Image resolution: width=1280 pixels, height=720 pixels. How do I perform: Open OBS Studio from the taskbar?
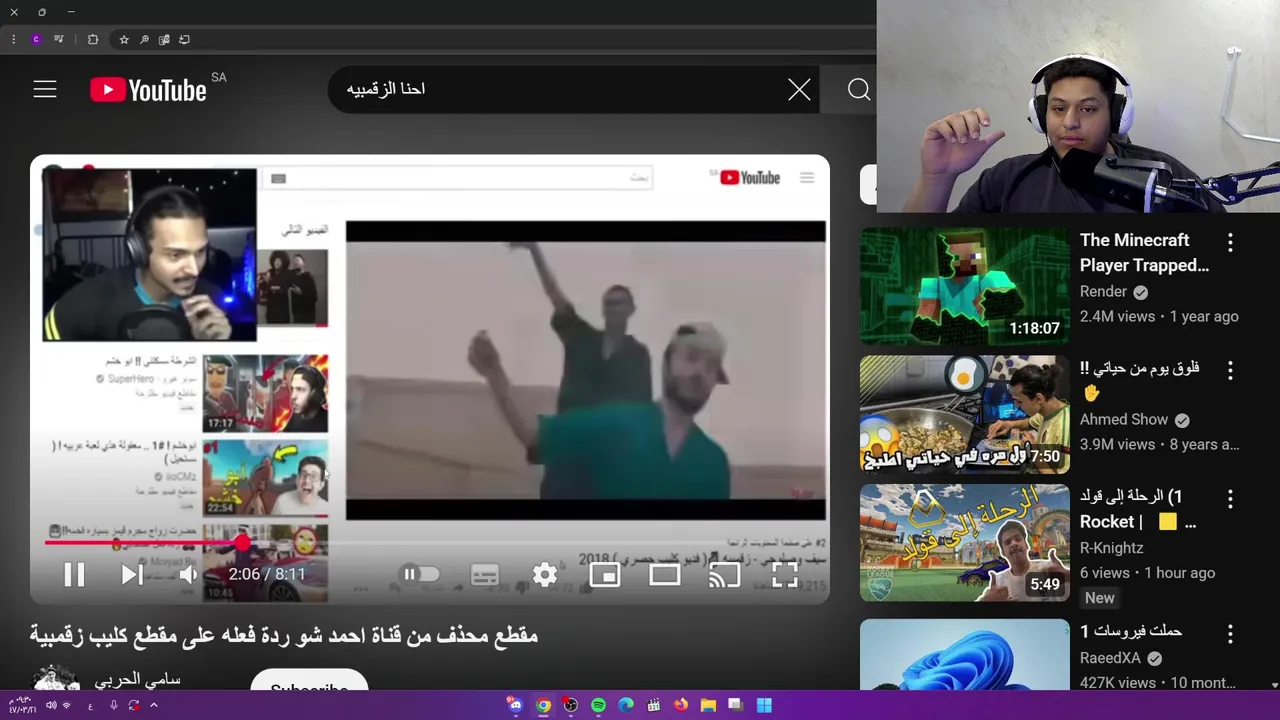click(570, 705)
